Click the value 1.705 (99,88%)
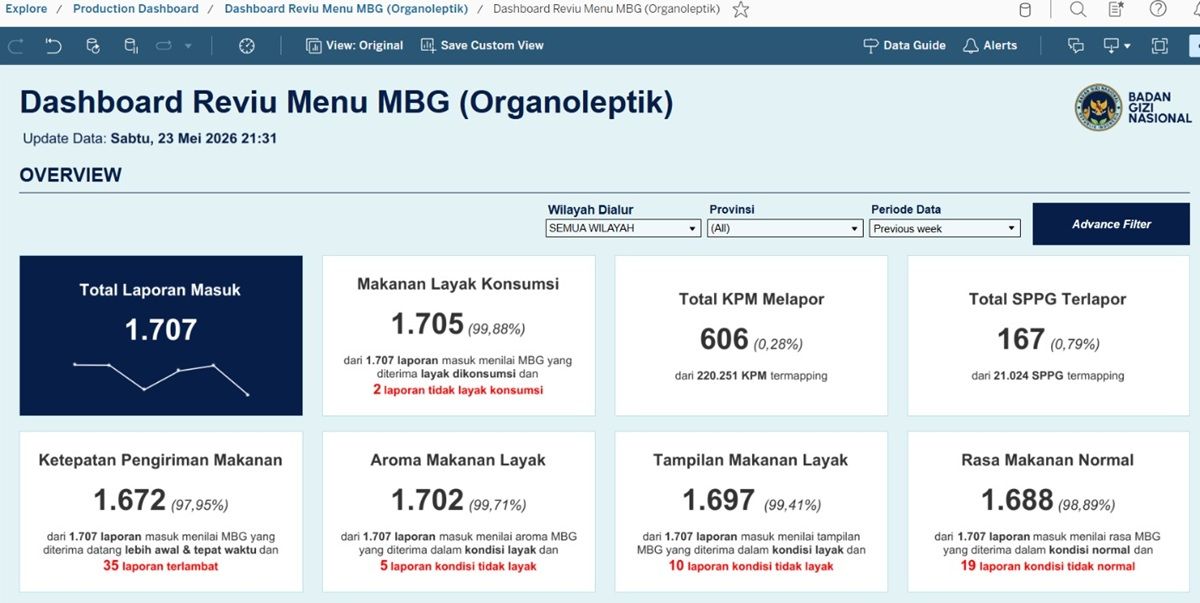This screenshot has width=1200, height=603. (x=458, y=325)
